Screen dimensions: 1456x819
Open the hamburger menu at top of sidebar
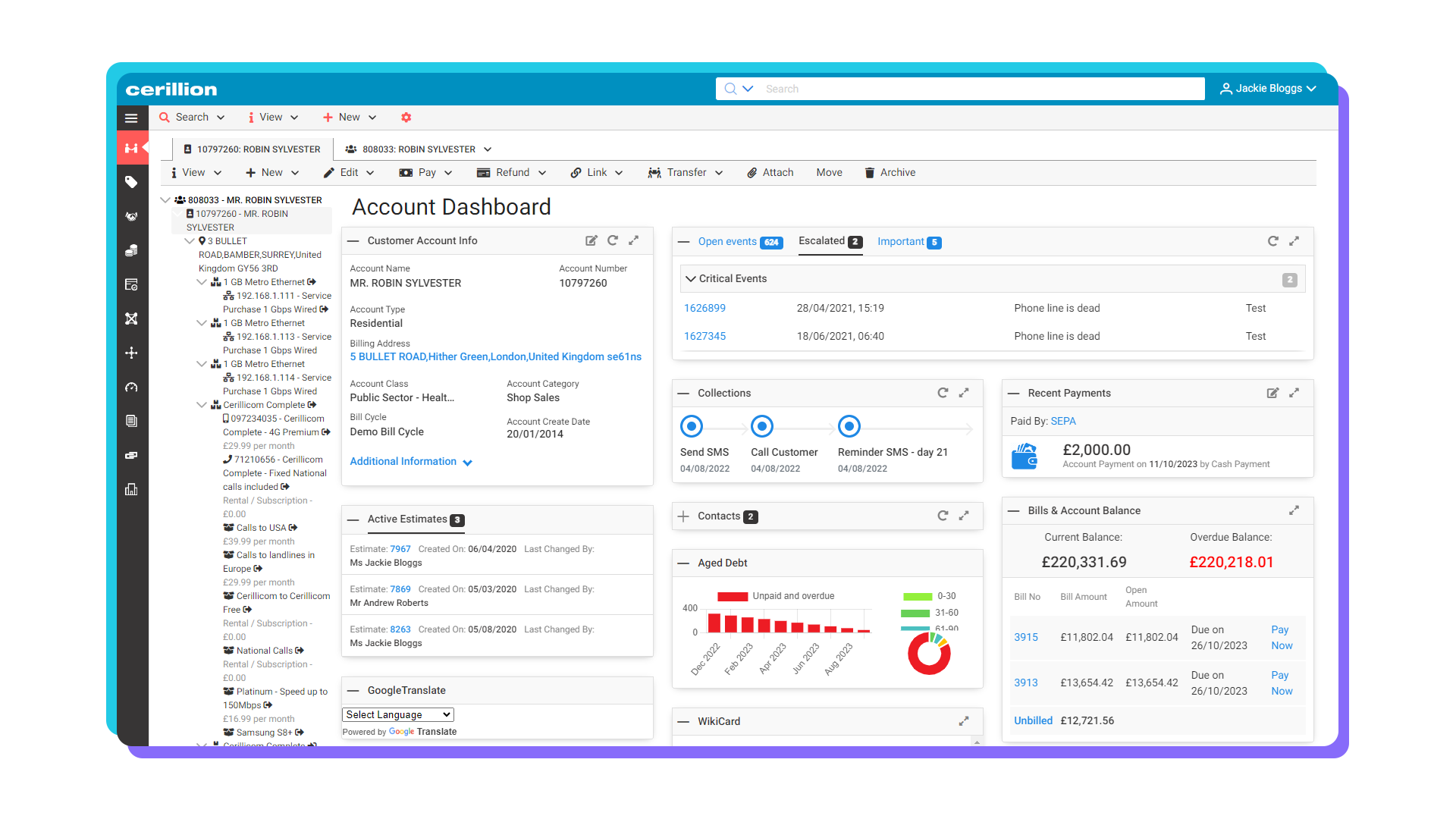[131, 118]
